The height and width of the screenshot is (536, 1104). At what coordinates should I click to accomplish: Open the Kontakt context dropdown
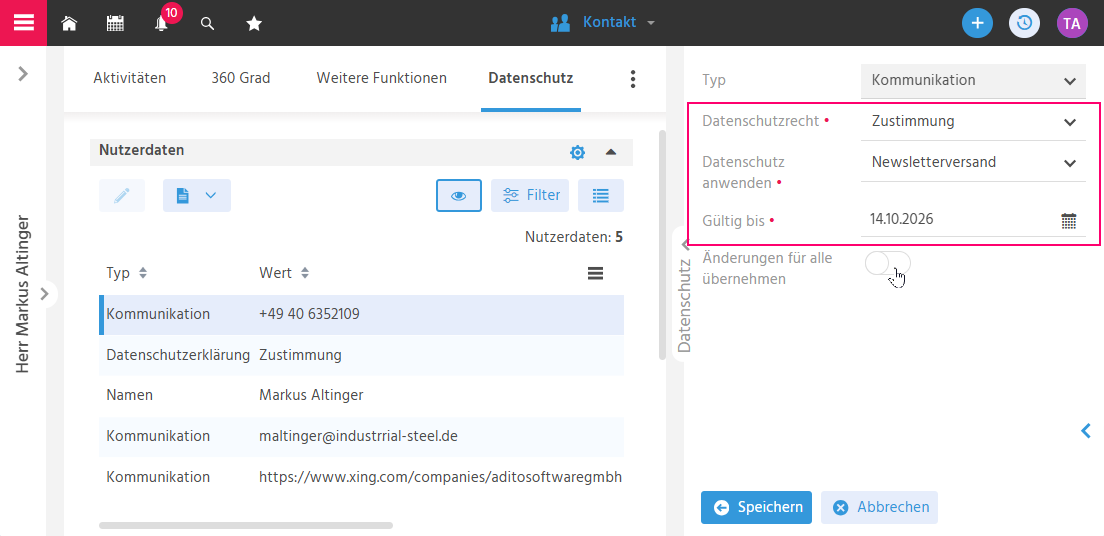[x=603, y=23]
